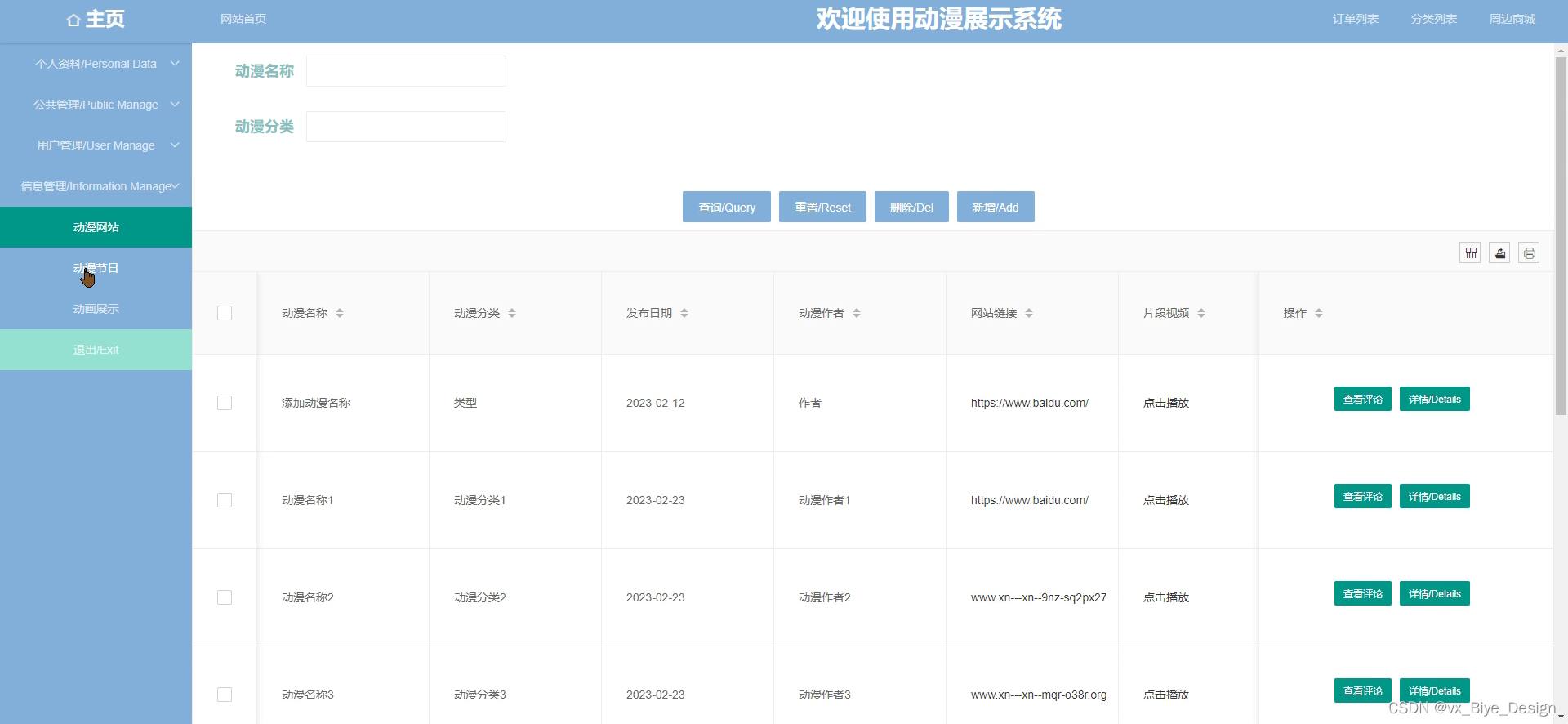The width and height of the screenshot is (1568, 724).
Task: Click the 主页 title in sidebar header
Action: (105, 19)
